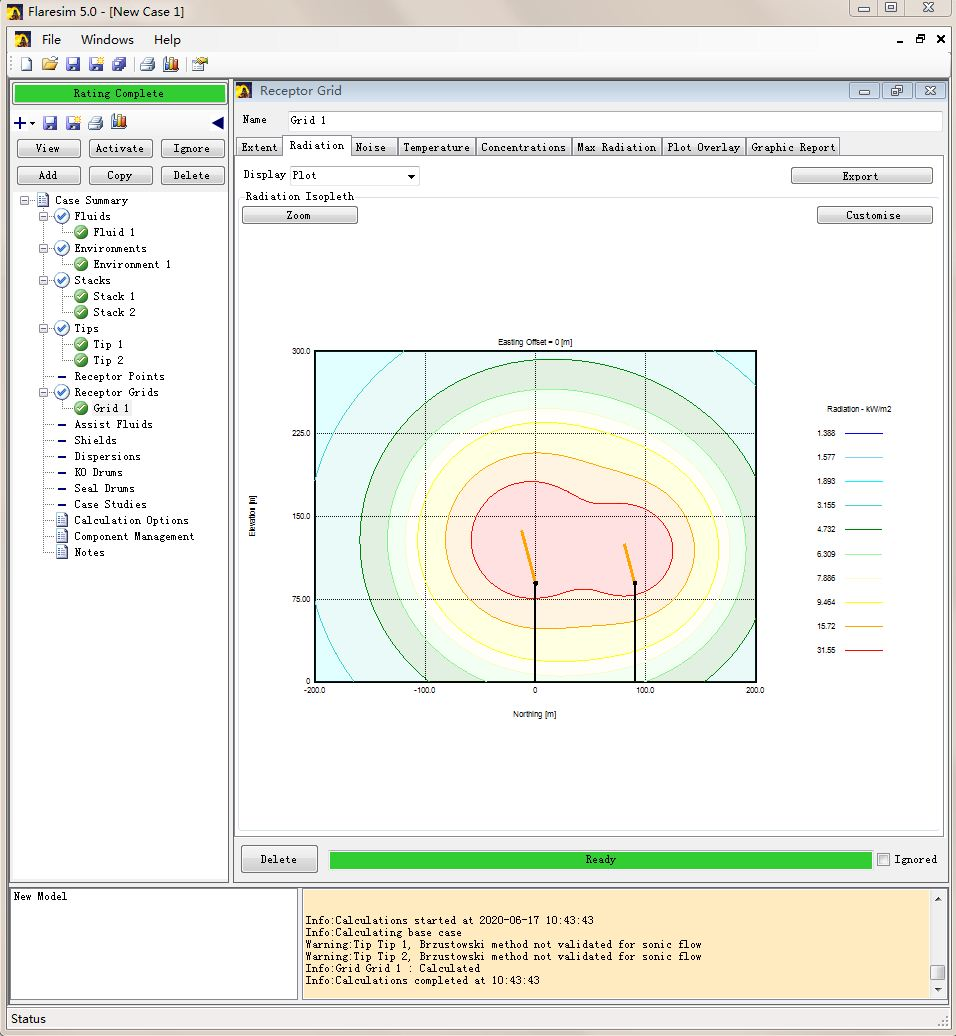This screenshot has height=1036, width=956.
Task: Click the Print icon in case panel toolbar
Action: 96,123
